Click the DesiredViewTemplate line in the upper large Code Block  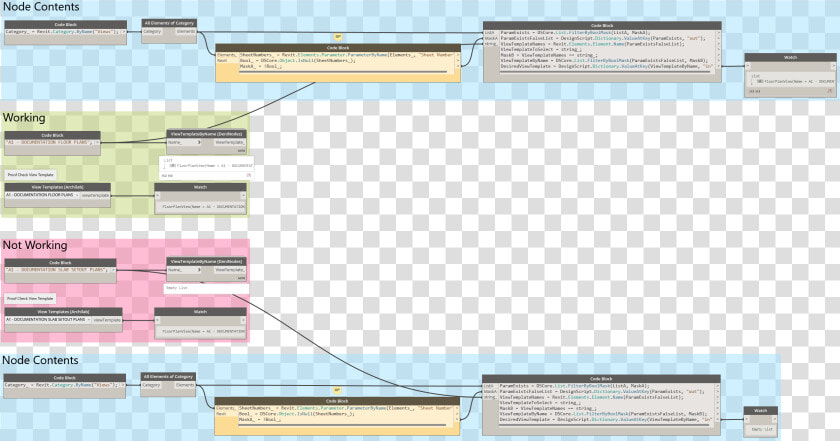click(x=606, y=66)
